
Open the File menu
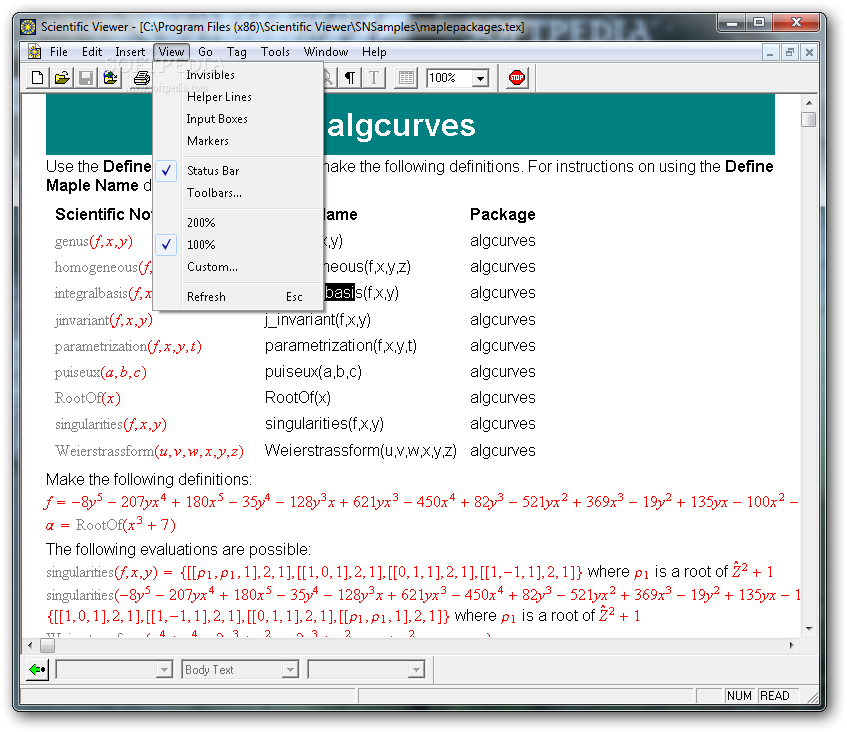coord(58,52)
